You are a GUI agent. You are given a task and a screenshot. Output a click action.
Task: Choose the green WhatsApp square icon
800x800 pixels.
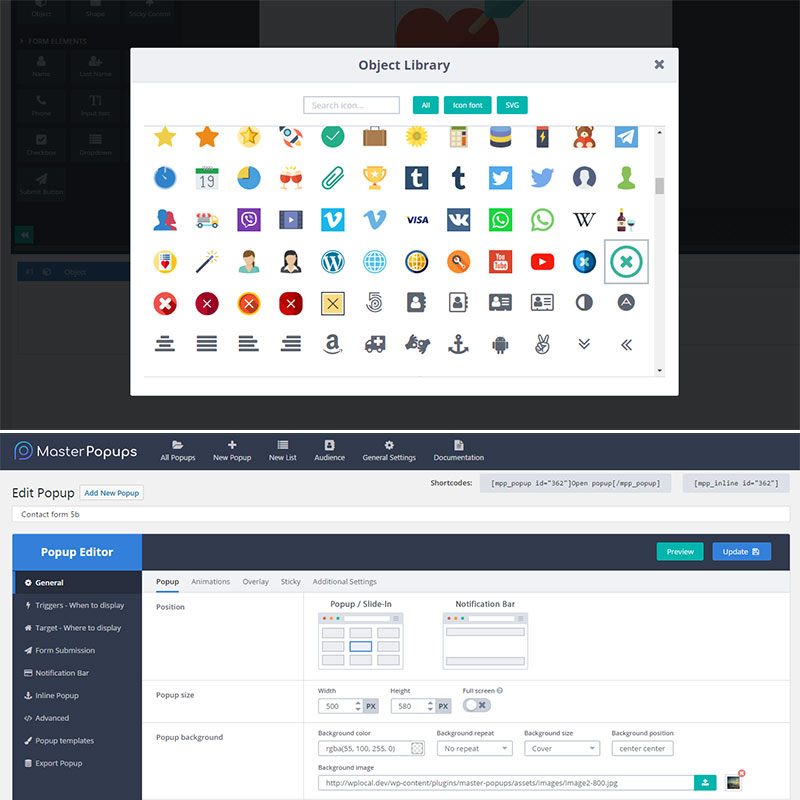[501, 220]
